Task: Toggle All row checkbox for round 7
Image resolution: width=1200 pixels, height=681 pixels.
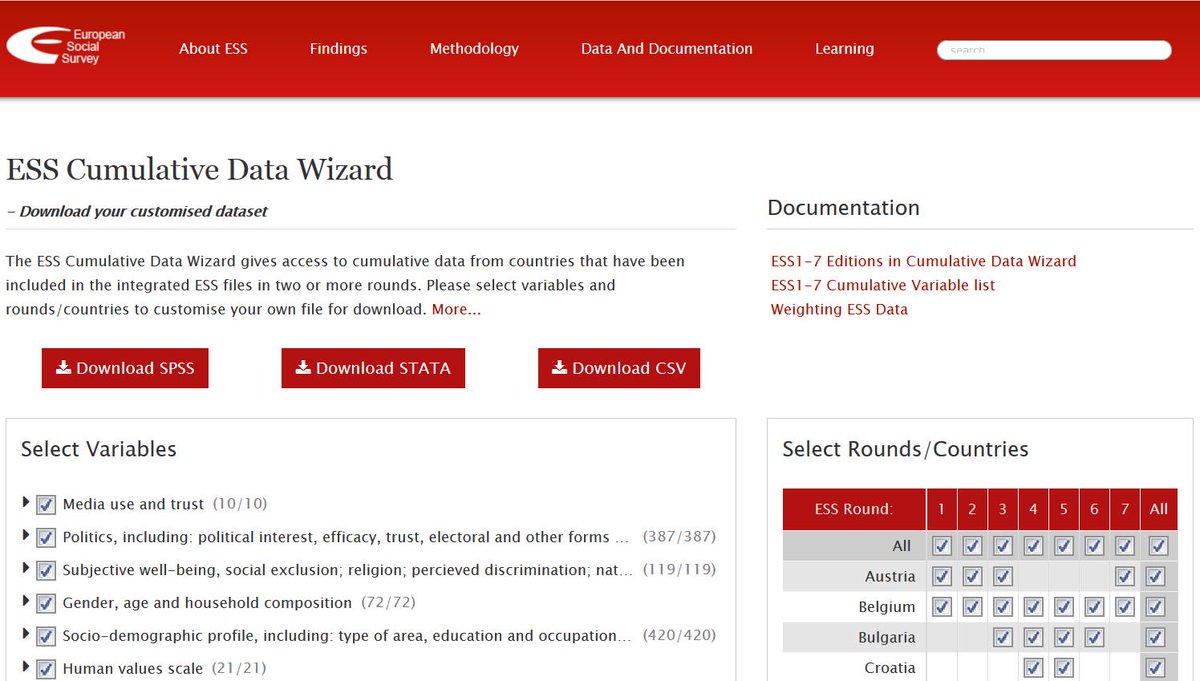Action: point(1125,546)
